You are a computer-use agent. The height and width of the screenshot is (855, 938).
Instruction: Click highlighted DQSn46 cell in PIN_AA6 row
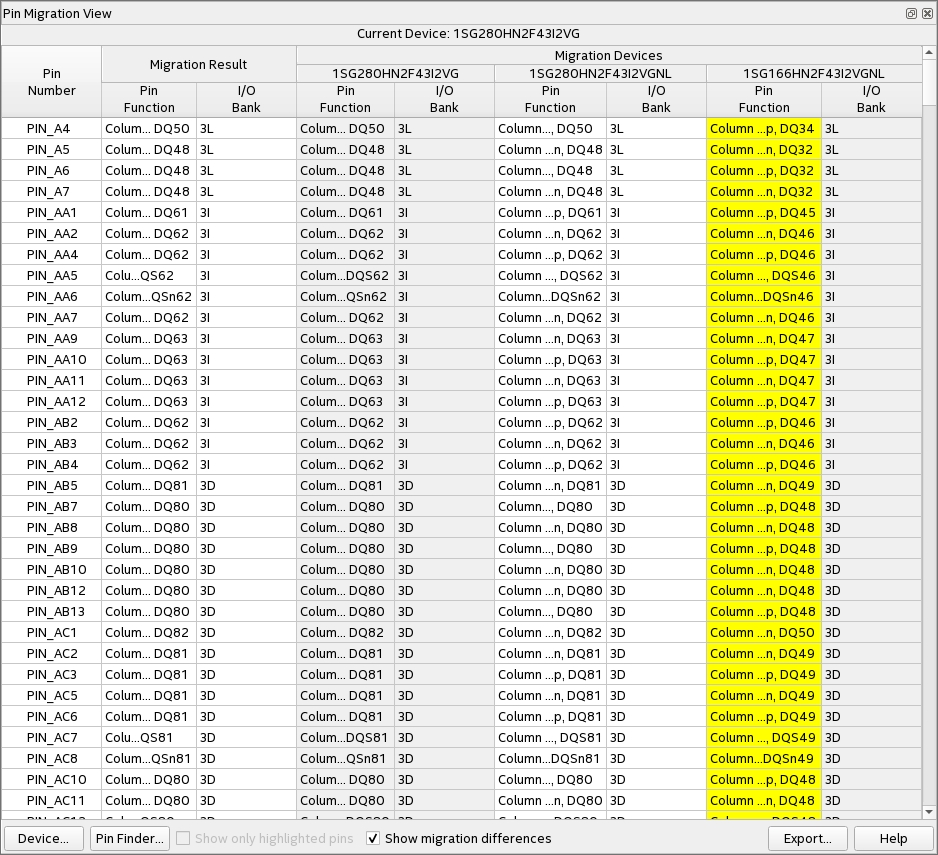(x=764, y=296)
